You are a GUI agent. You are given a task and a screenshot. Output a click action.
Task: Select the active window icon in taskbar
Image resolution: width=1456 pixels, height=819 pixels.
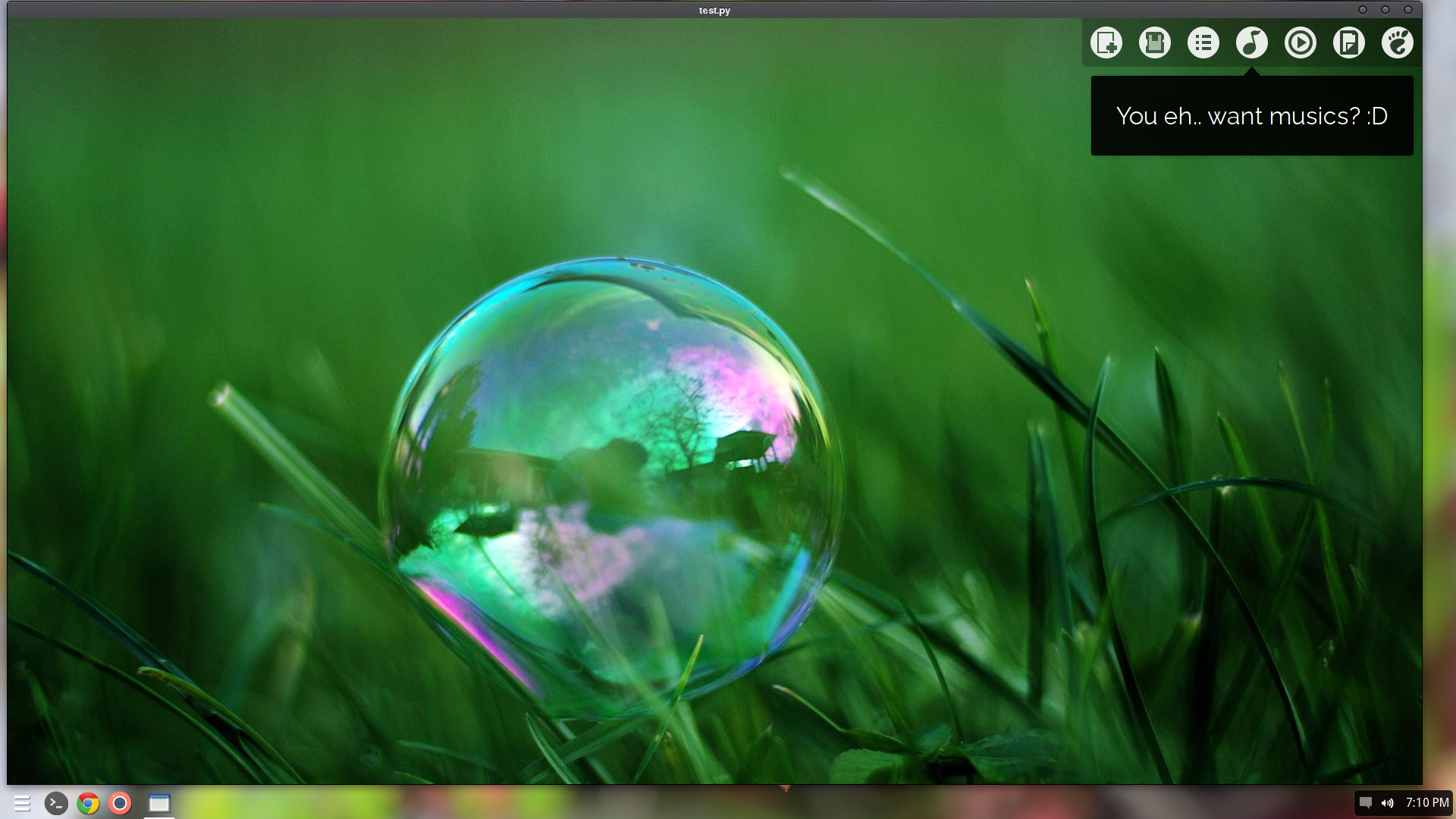[159, 803]
